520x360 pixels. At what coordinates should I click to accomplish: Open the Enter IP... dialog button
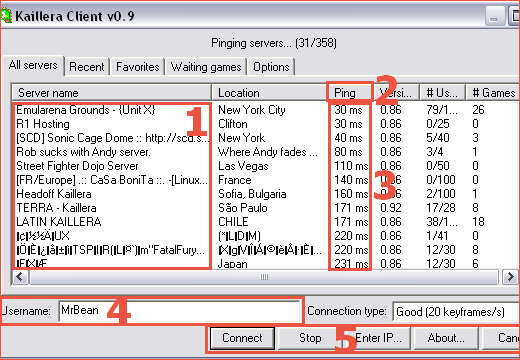point(378,338)
